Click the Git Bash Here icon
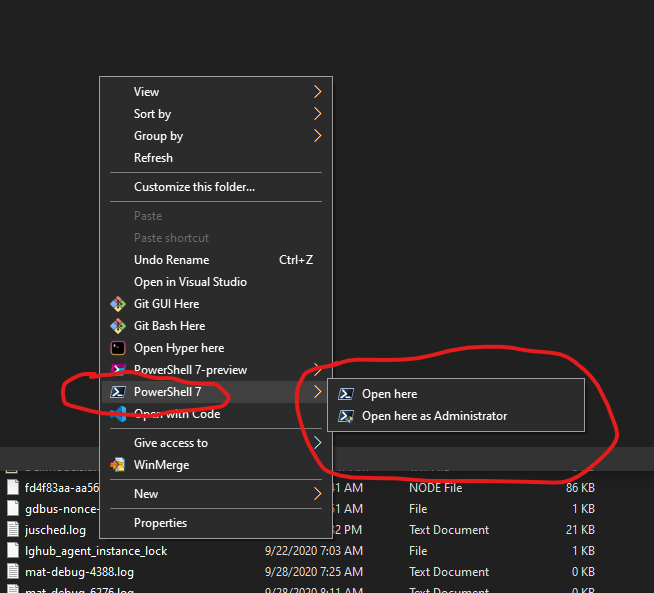The height and width of the screenshot is (593, 654). [118, 326]
